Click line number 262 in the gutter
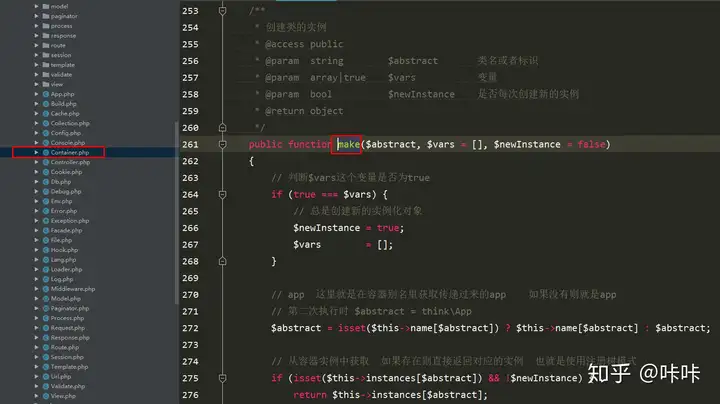Viewport: 720px width, 404px height. click(x=190, y=161)
